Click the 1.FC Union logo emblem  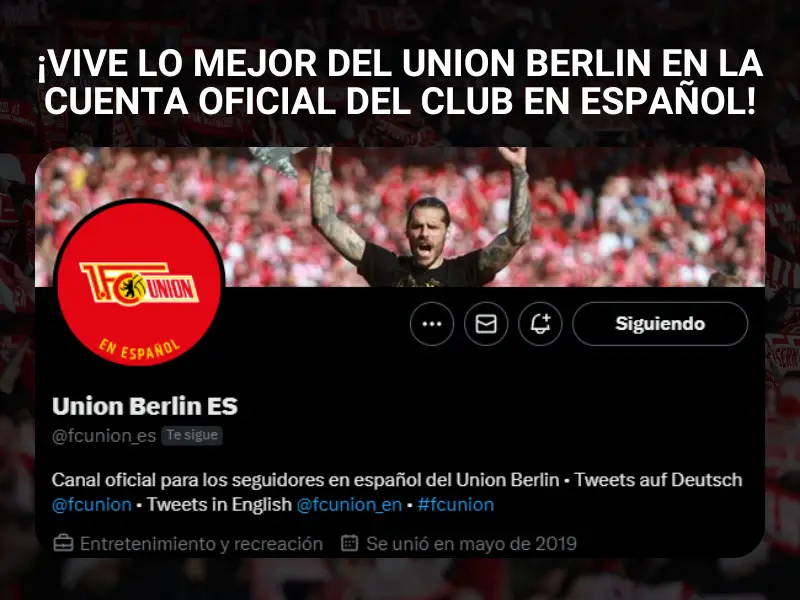[x=139, y=284]
